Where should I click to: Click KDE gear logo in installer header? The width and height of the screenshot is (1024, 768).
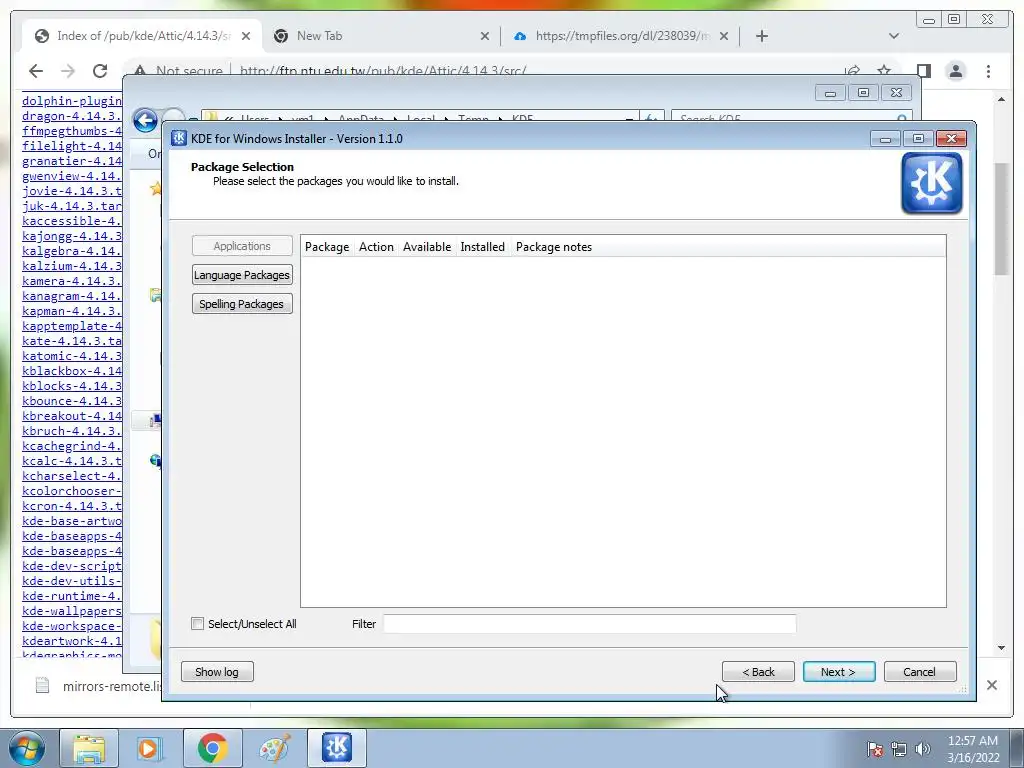pyautogui.click(x=931, y=184)
